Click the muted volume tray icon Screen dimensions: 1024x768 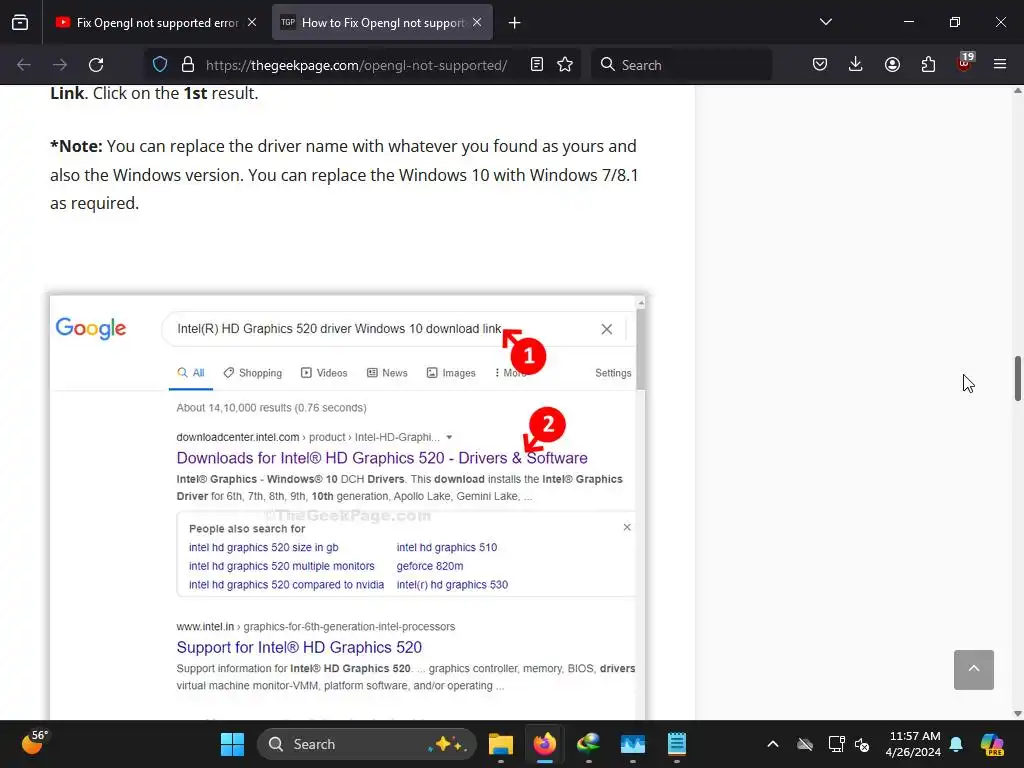click(x=863, y=744)
